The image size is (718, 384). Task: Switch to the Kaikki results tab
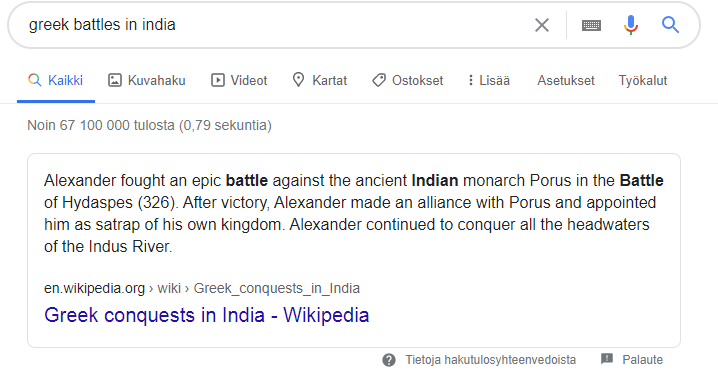coord(56,81)
